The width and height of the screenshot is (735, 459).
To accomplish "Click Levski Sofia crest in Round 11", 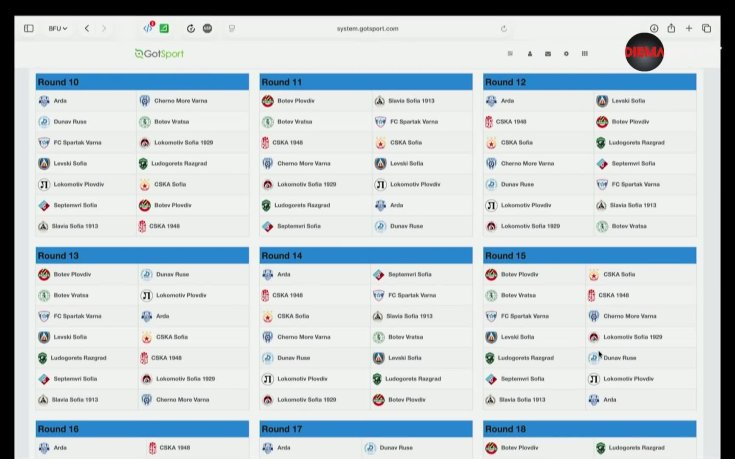I will click(x=380, y=164).
